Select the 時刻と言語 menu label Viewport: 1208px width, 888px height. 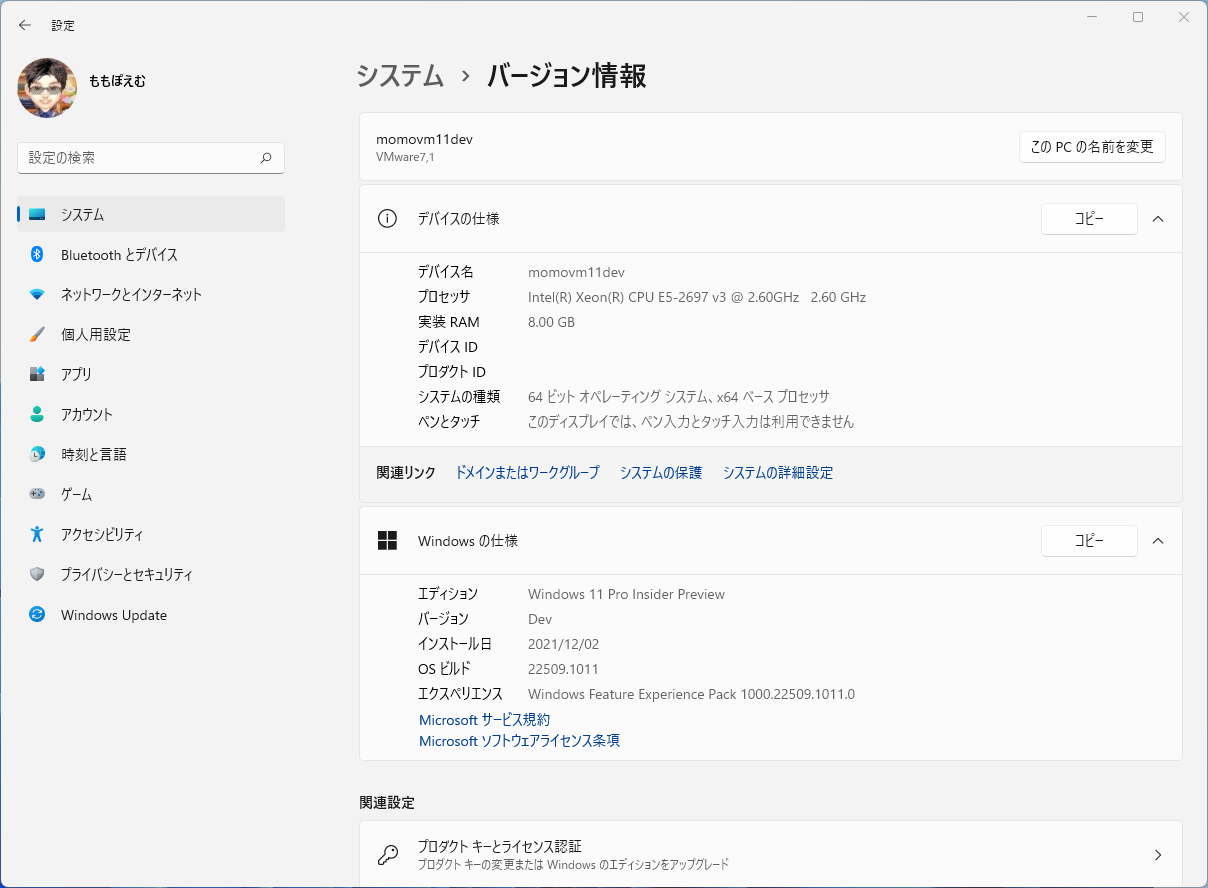[94, 454]
